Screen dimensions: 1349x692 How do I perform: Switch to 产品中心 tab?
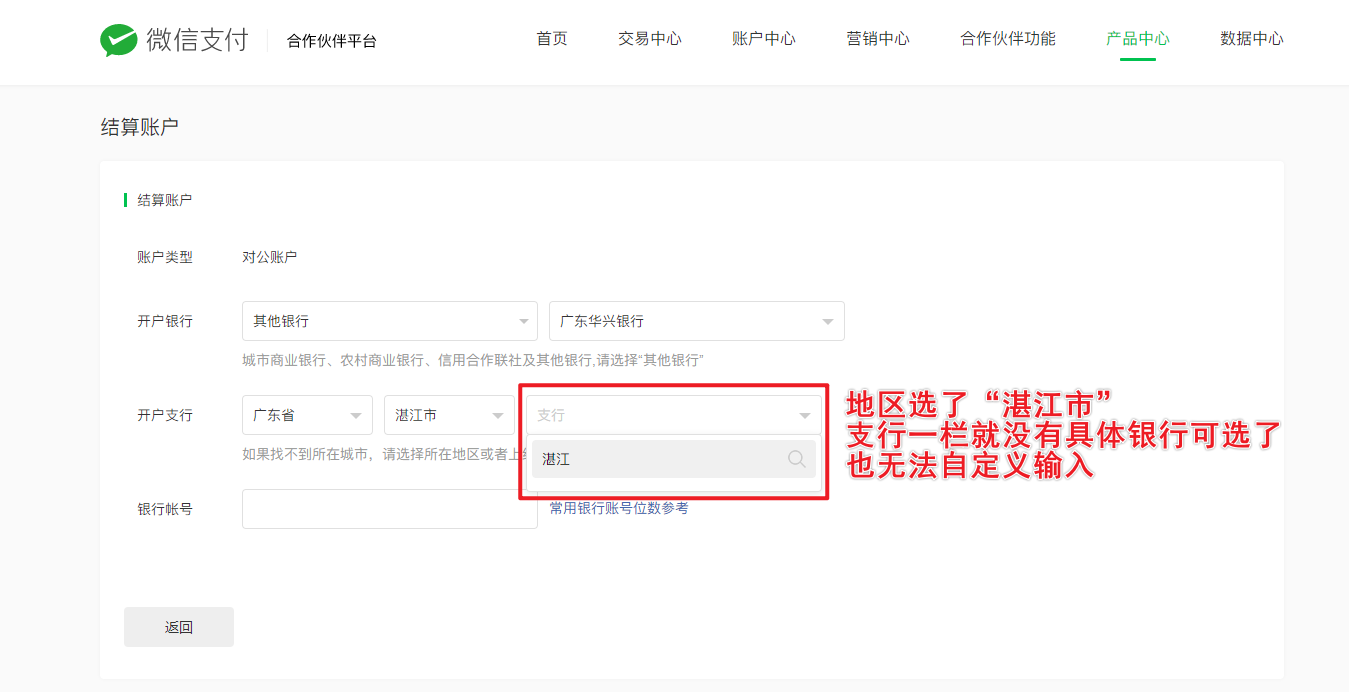(1138, 39)
